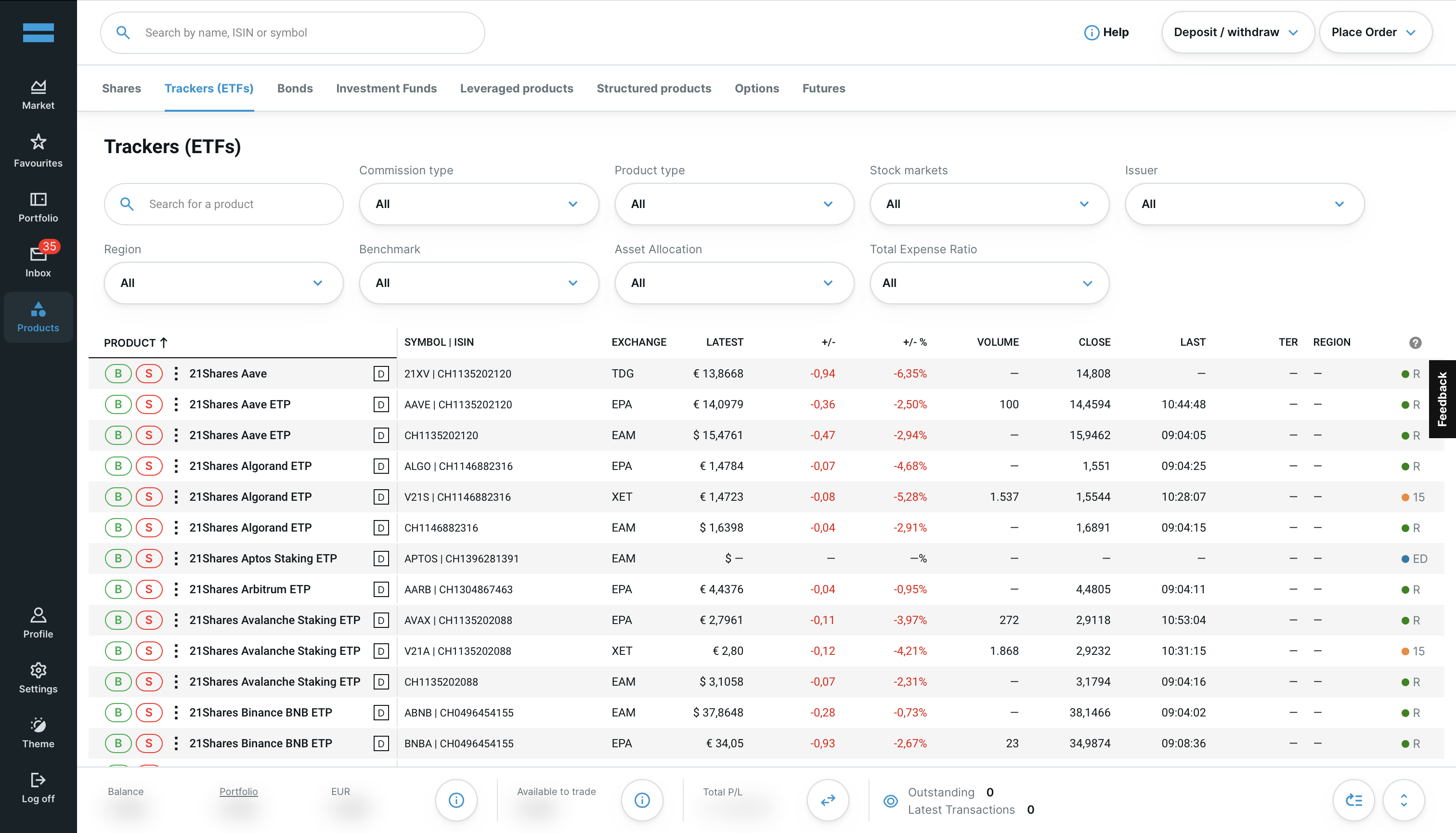Switch to the Bonds tab
The width and height of the screenshot is (1456, 833).
pos(295,89)
